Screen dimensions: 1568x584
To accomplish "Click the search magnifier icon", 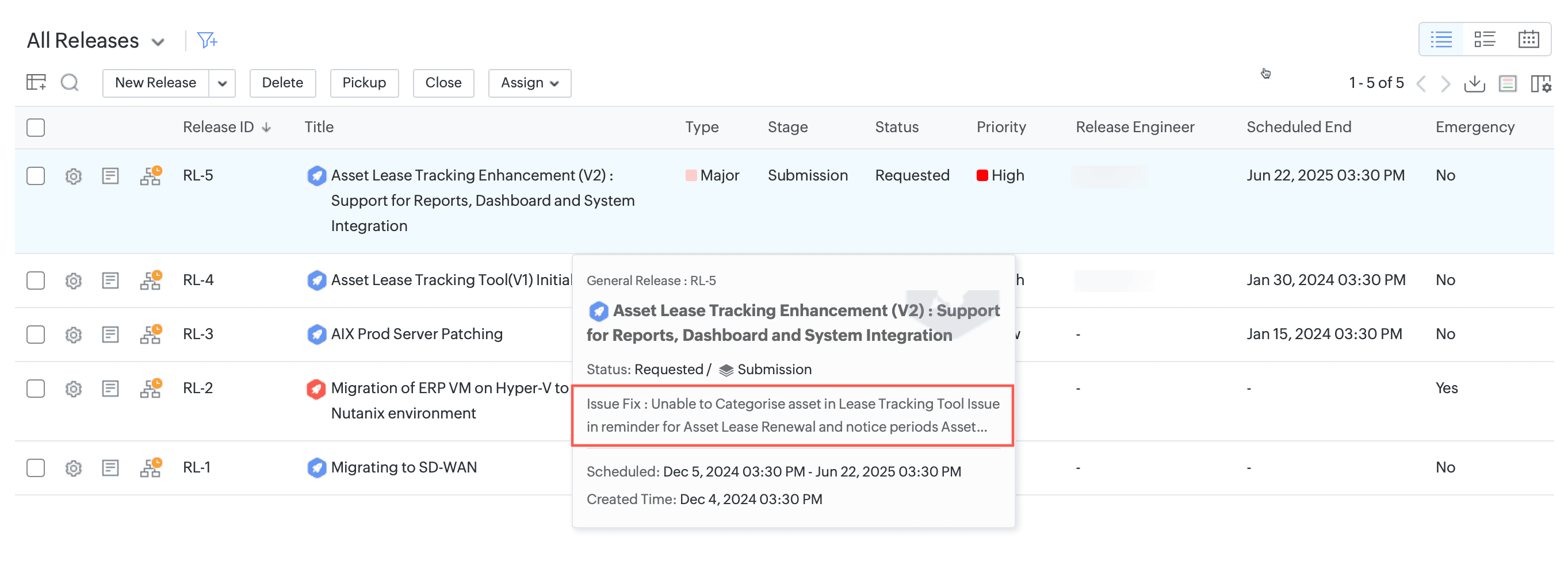I will 70,83.
